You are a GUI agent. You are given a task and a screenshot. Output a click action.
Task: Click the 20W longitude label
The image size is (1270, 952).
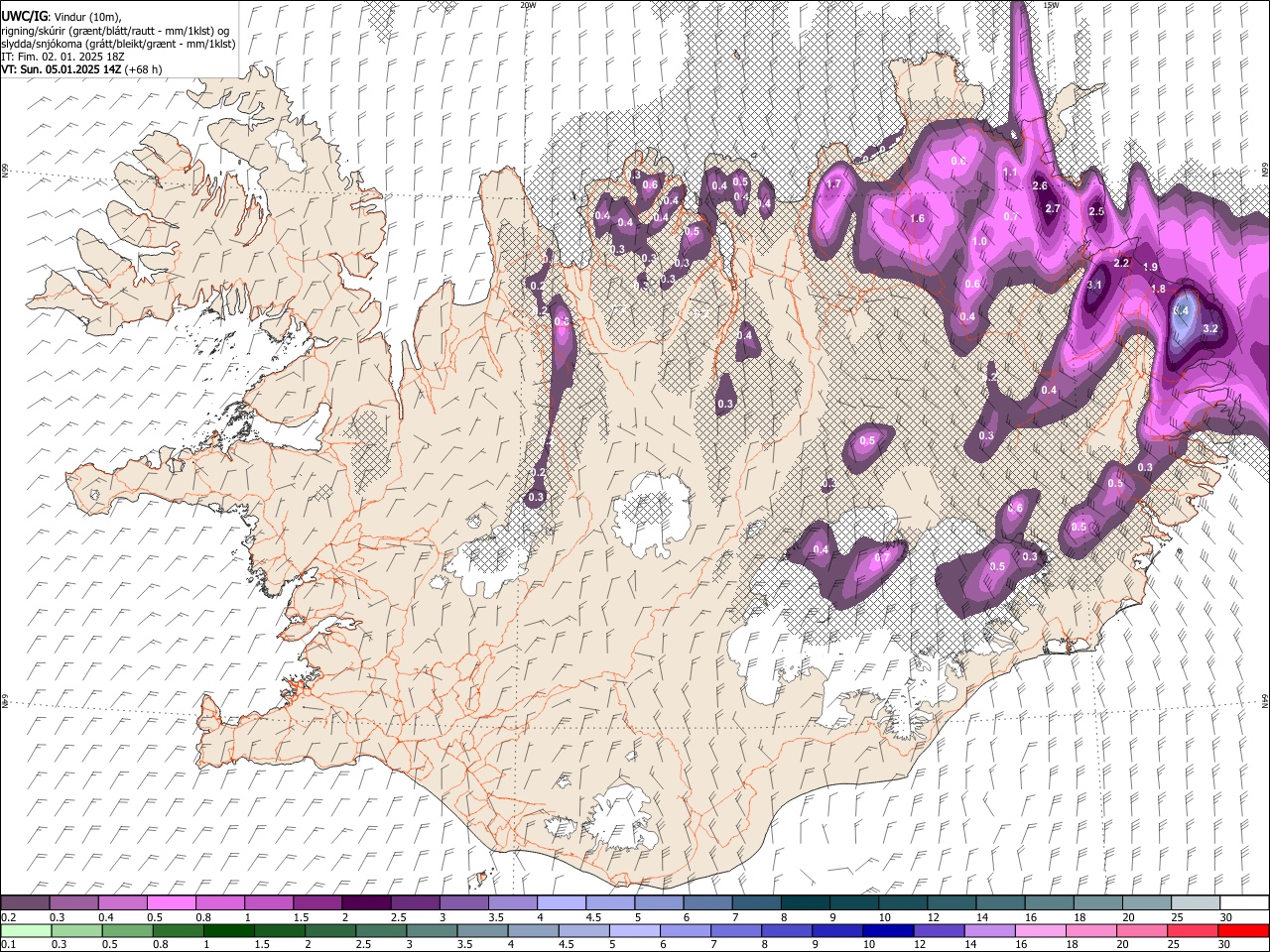click(x=528, y=5)
